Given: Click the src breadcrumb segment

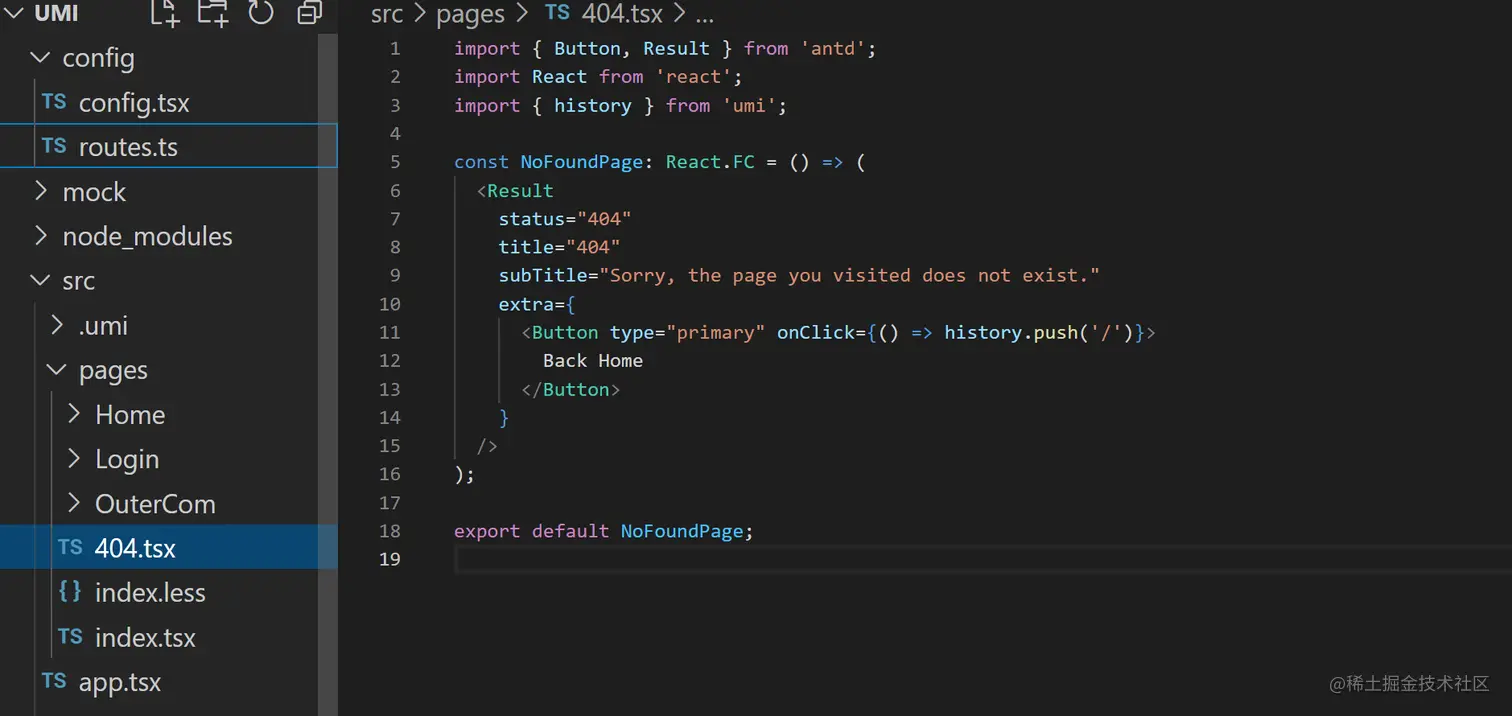Looking at the screenshot, I should [387, 14].
